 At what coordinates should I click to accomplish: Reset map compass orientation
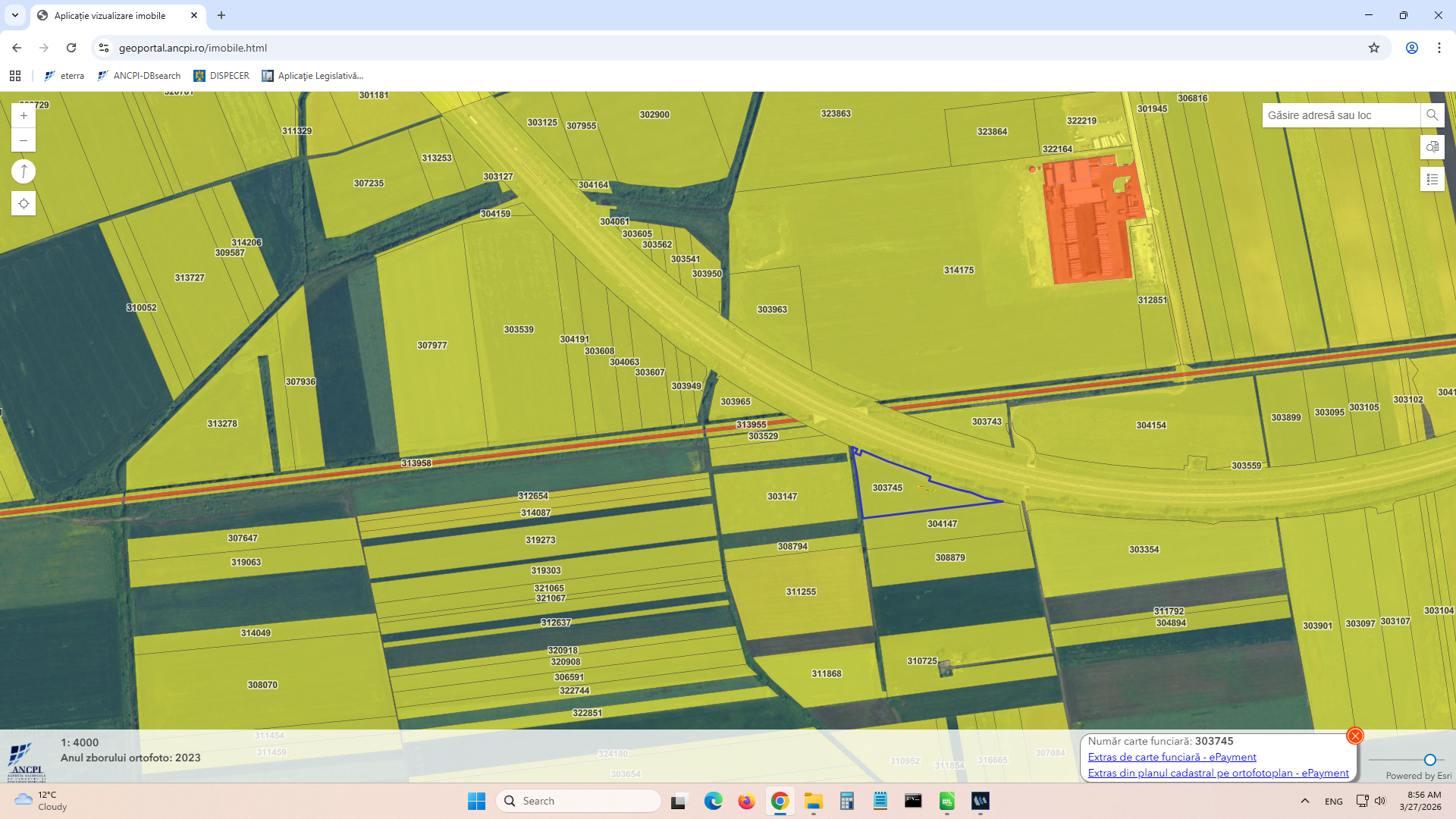[24, 172]
